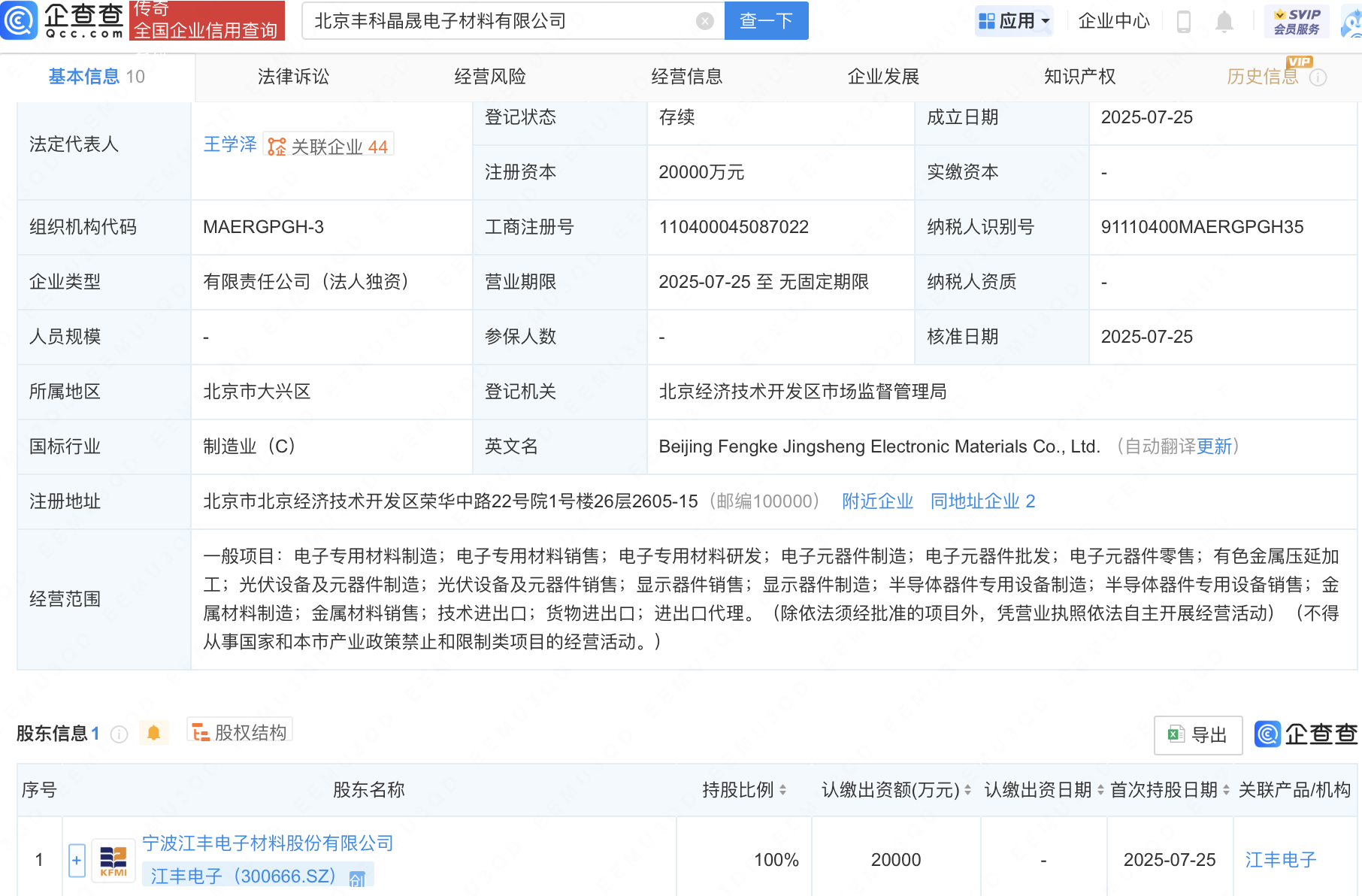Image resolution: width=1362 pixels, height=896 pixels.
Task: Switch to the 法律诉讼 tab
Action: pyautogui.click(x=293, y=77)
